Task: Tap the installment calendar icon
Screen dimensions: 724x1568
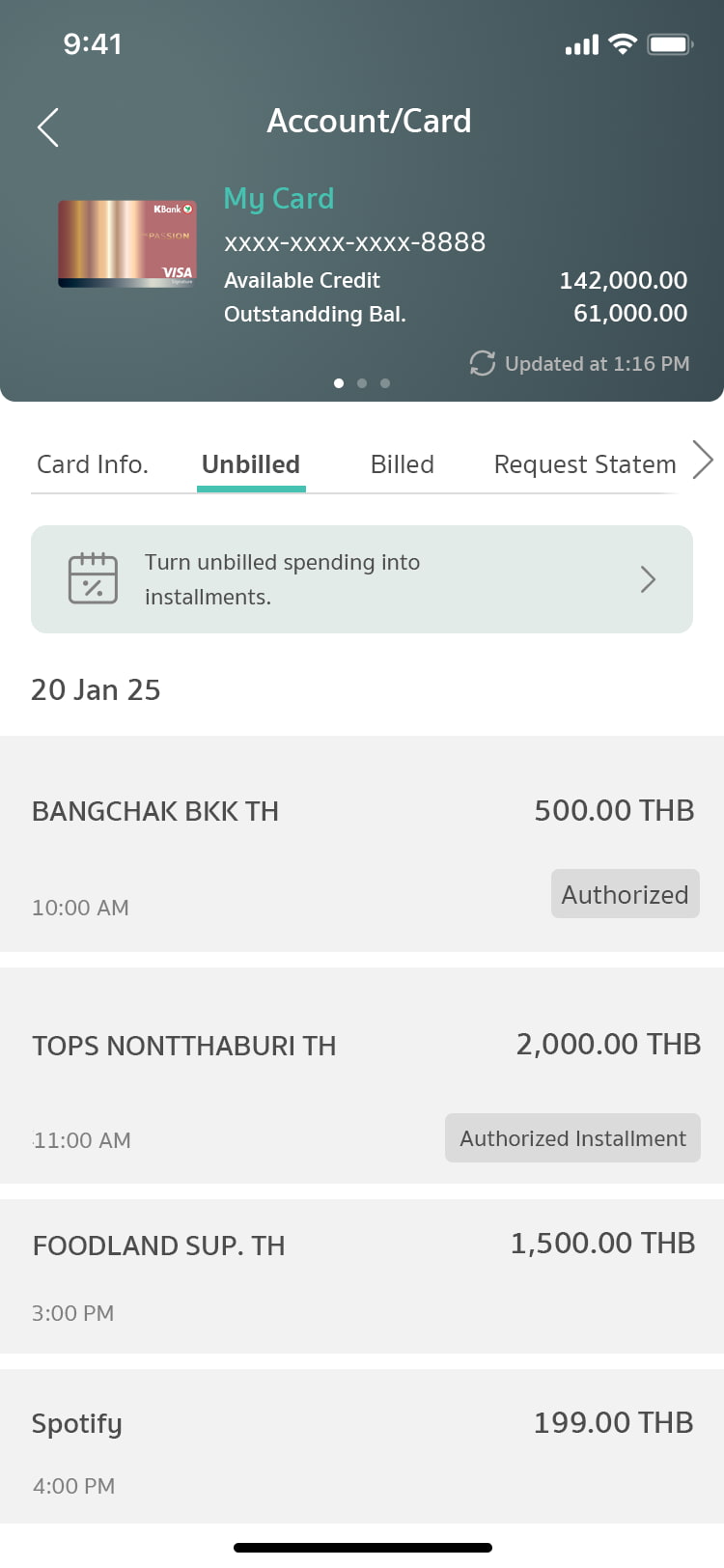Action: [x=93, y=578]
